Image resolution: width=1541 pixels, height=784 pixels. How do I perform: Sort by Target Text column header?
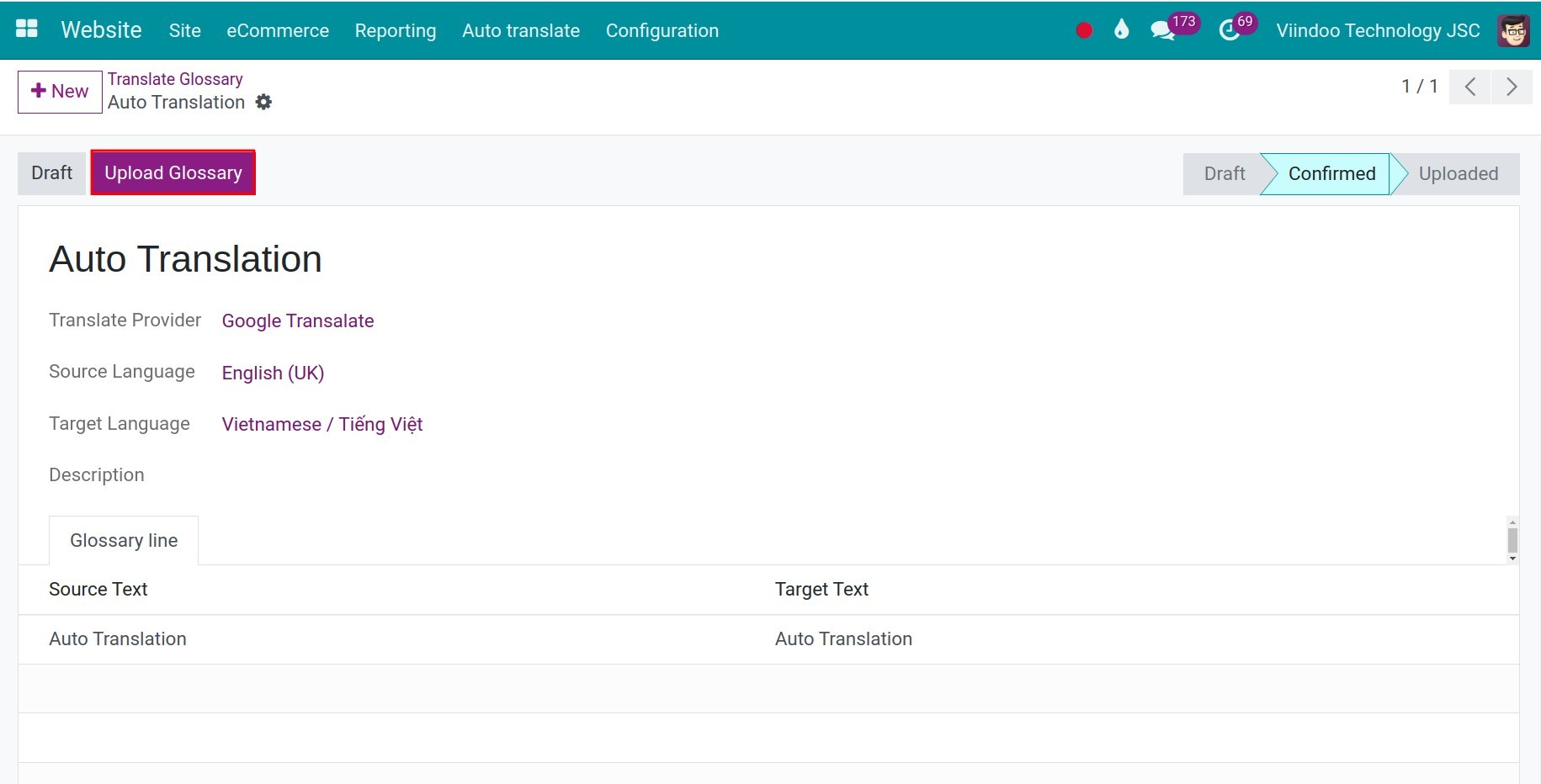(821, 589)
